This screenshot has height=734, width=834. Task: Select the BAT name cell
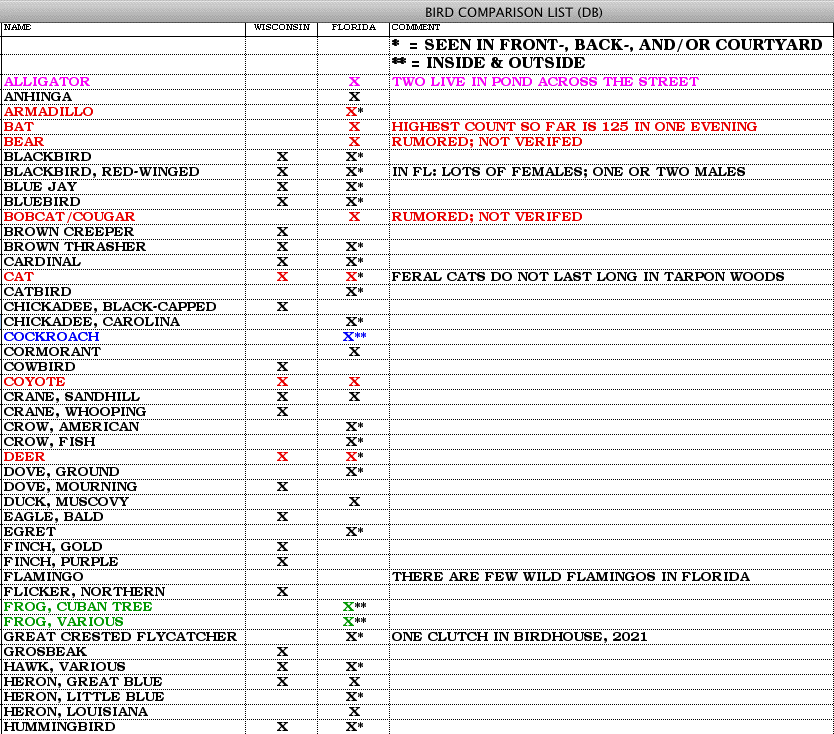coord(123,127)
